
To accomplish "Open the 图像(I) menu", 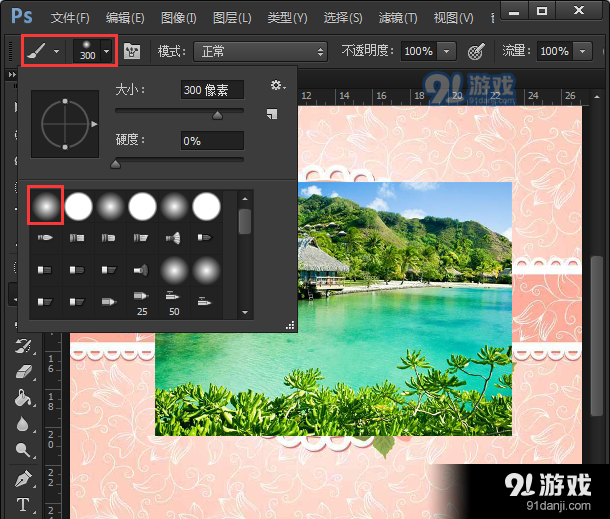I will pyautogui.click(x=179, y=18).
